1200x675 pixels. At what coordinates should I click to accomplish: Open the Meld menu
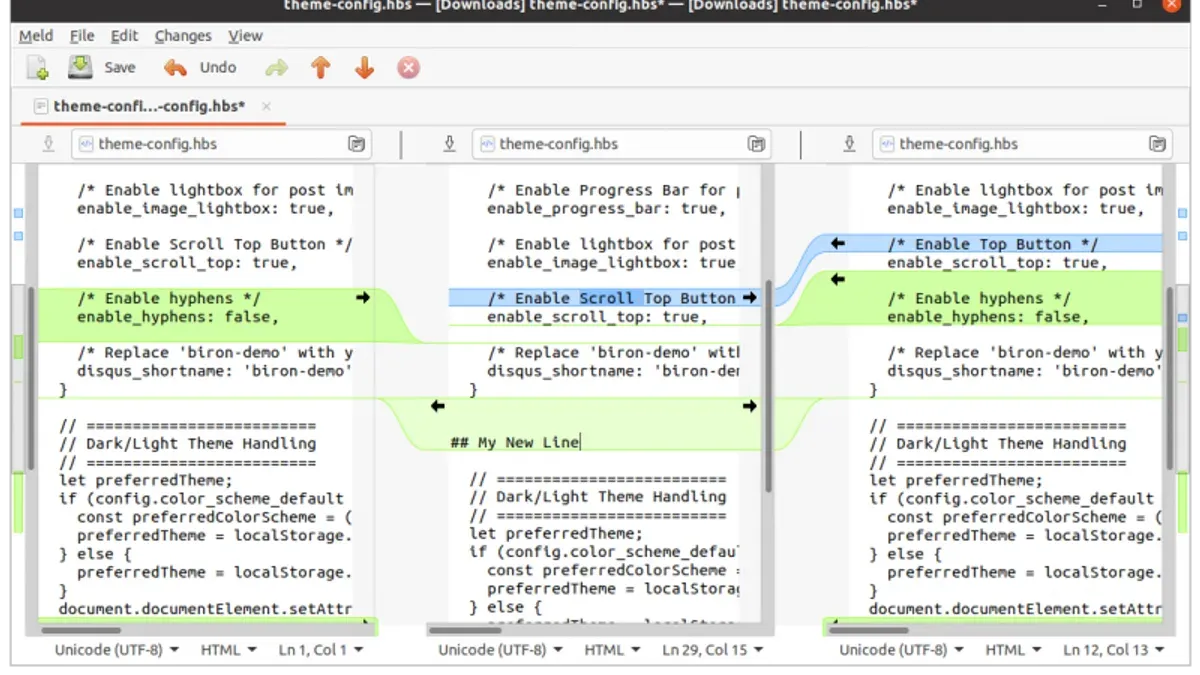coord(36,36)
